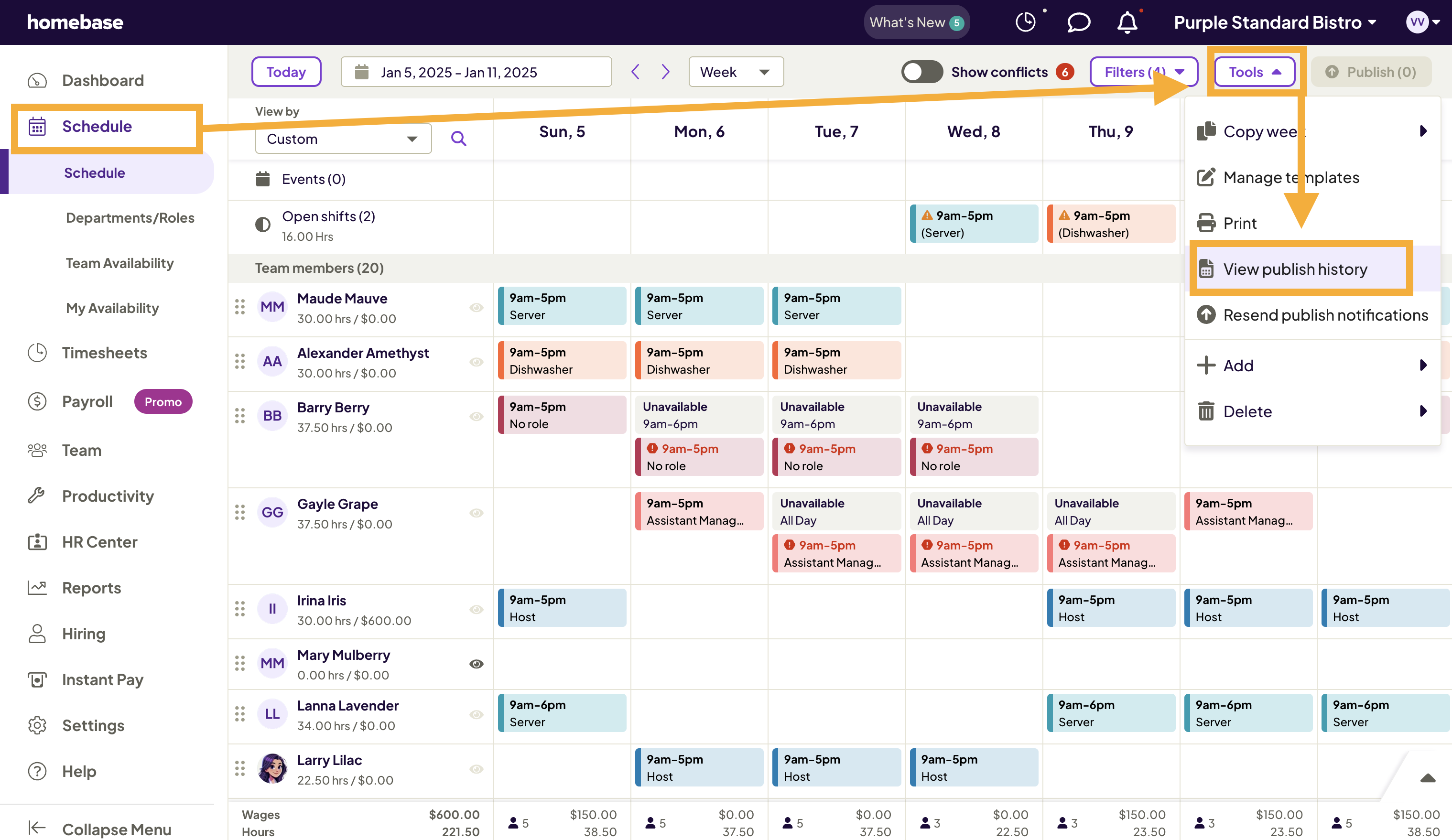The width and height of the screenshot is (1452, 840).
Task: Open the Week view dropdown
Action: [x=736, y=72]
